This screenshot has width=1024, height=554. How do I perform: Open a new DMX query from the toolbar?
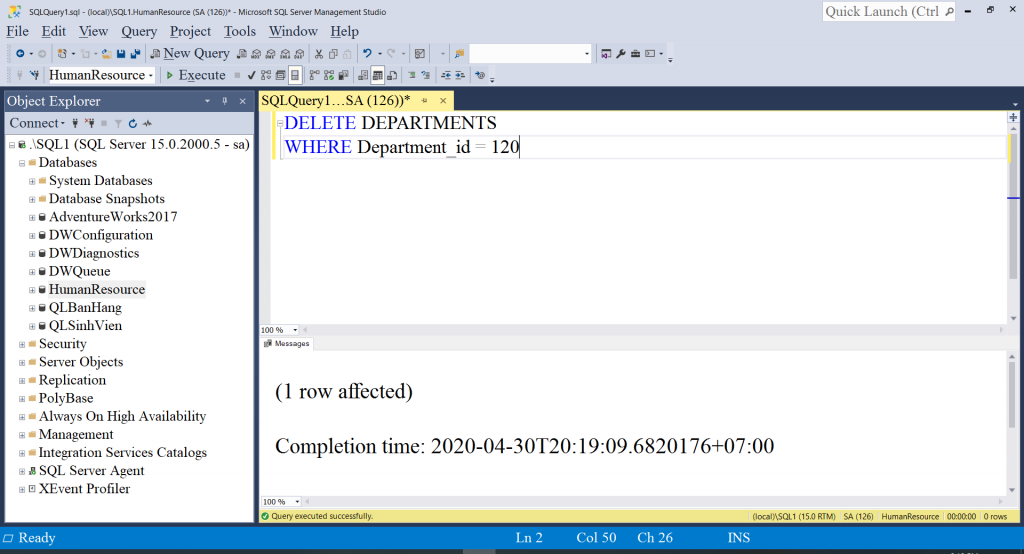[270, 54]
